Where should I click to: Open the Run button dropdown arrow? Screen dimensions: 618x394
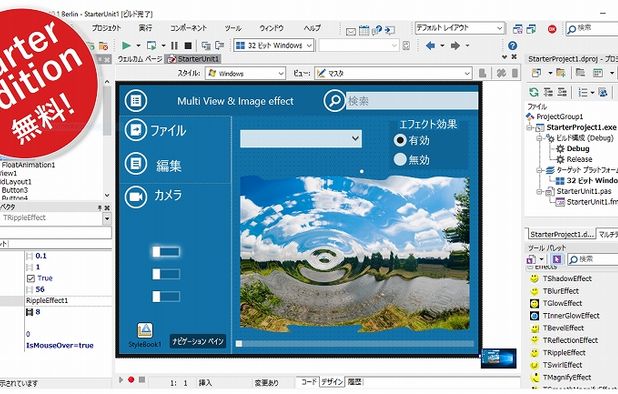coord(138,46)
